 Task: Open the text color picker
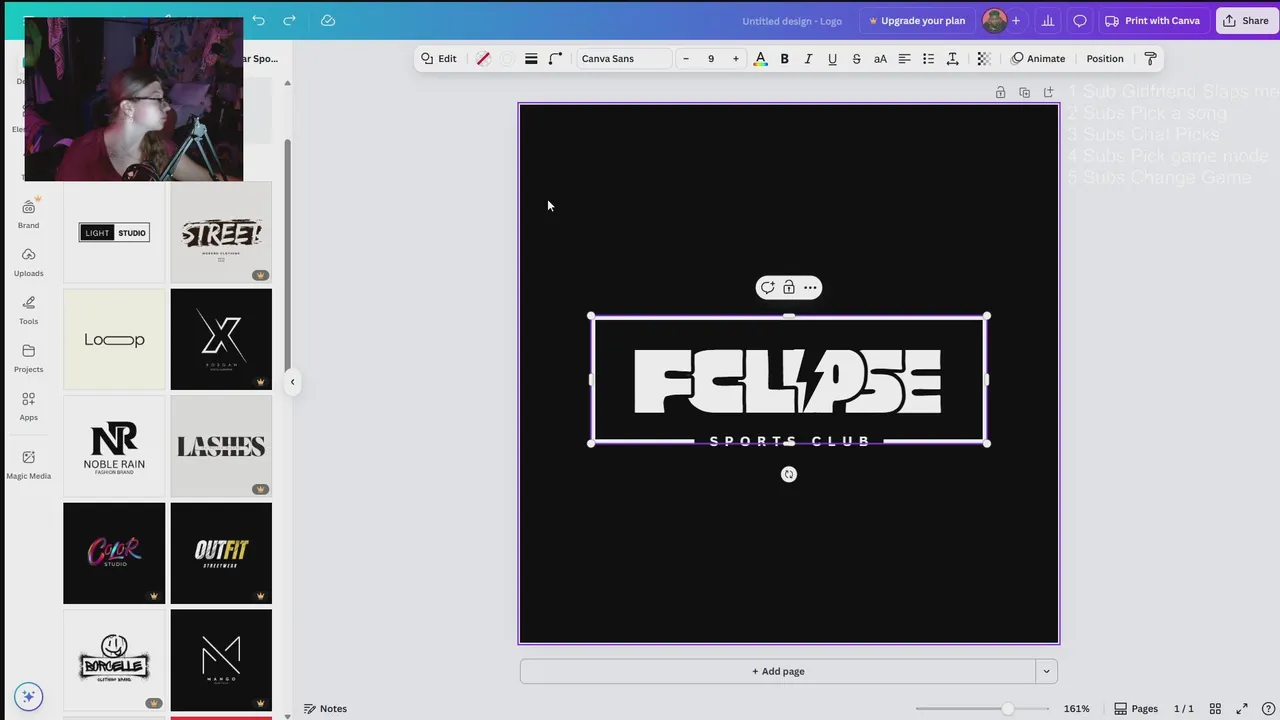coord(760,59)
